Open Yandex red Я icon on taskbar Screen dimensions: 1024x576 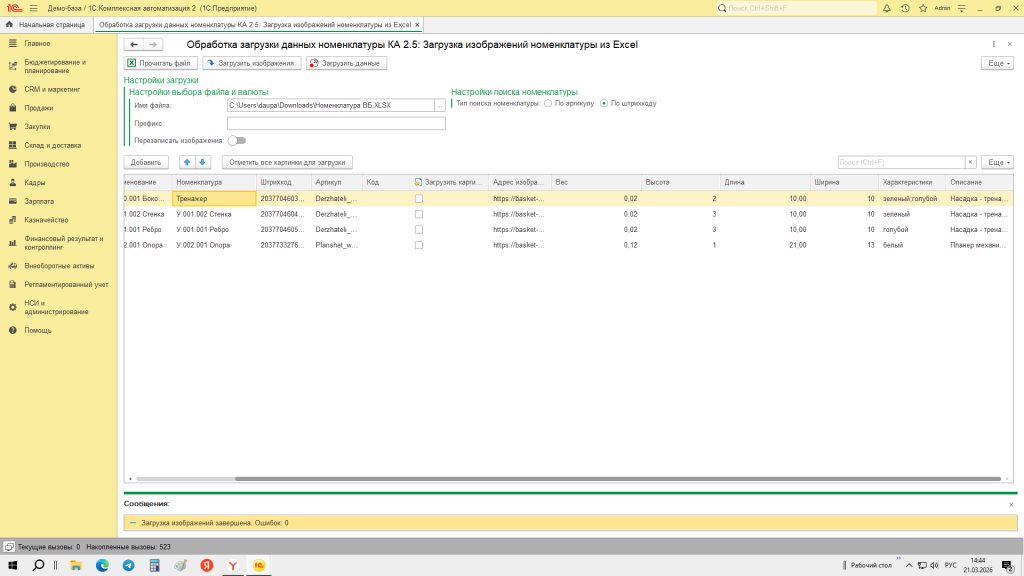click(x=206, y=566)
